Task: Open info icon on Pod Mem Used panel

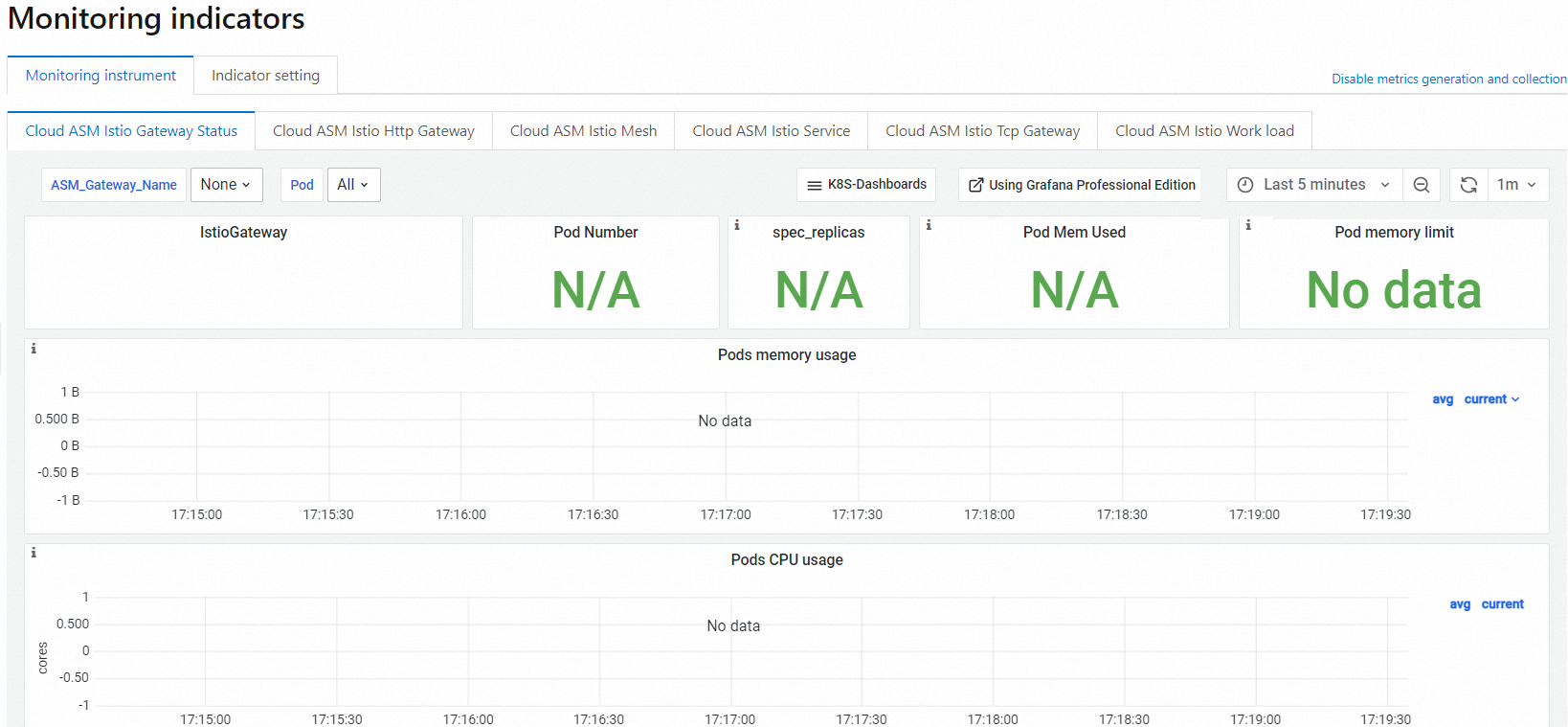Action: (x=929, y=225)
